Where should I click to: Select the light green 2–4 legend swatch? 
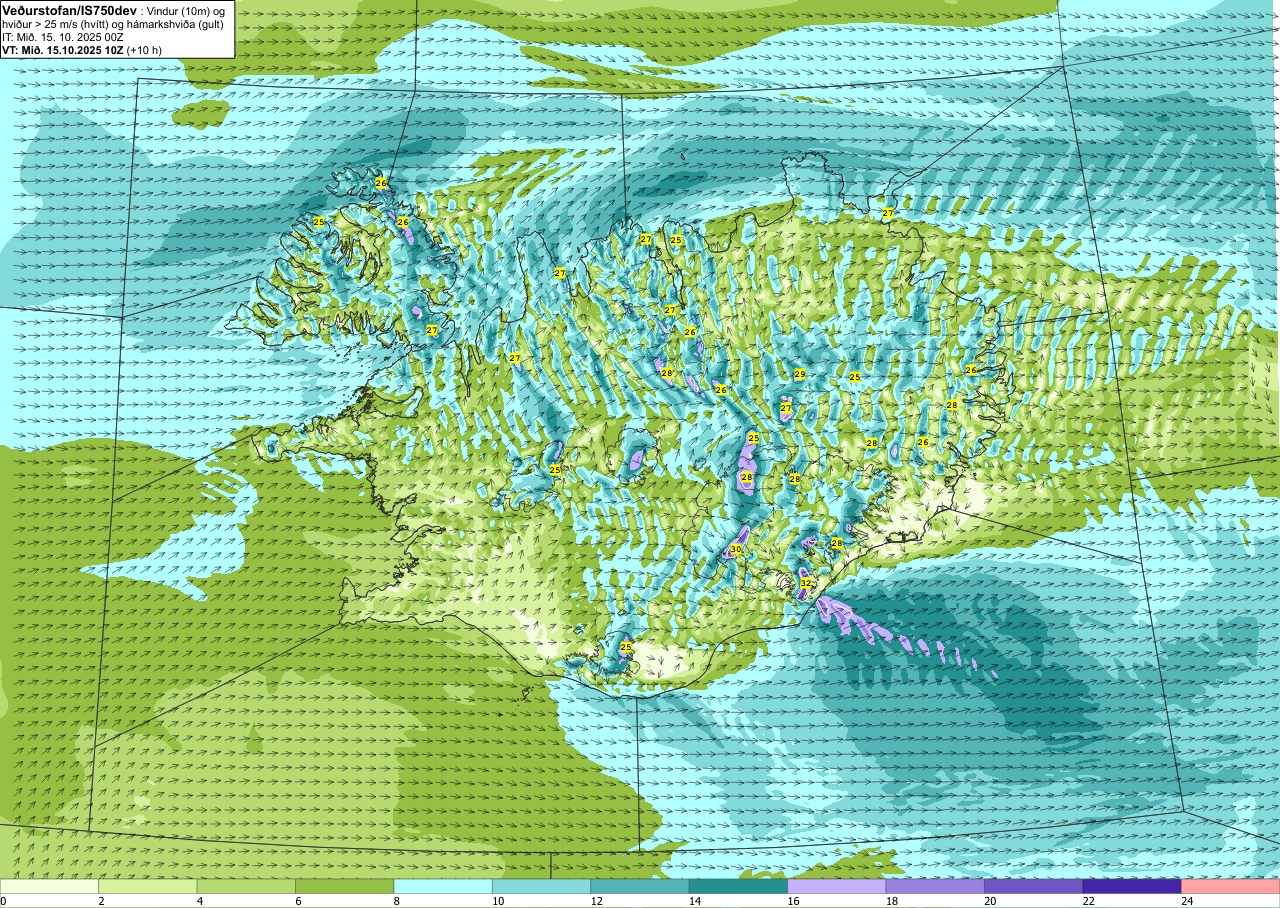click(148, 887)
